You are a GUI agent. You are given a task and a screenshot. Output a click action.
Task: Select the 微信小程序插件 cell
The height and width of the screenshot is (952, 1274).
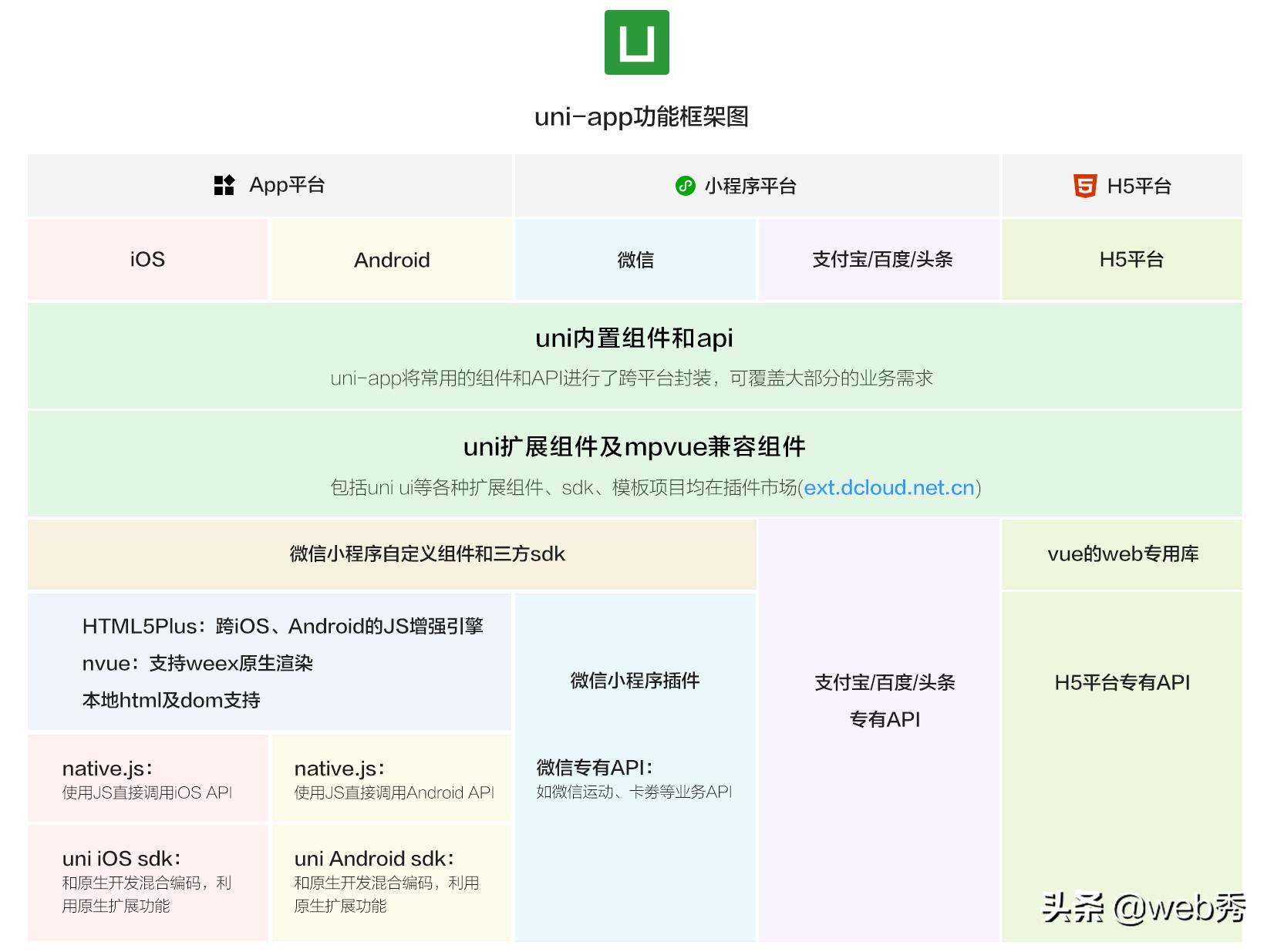point(634,681)
